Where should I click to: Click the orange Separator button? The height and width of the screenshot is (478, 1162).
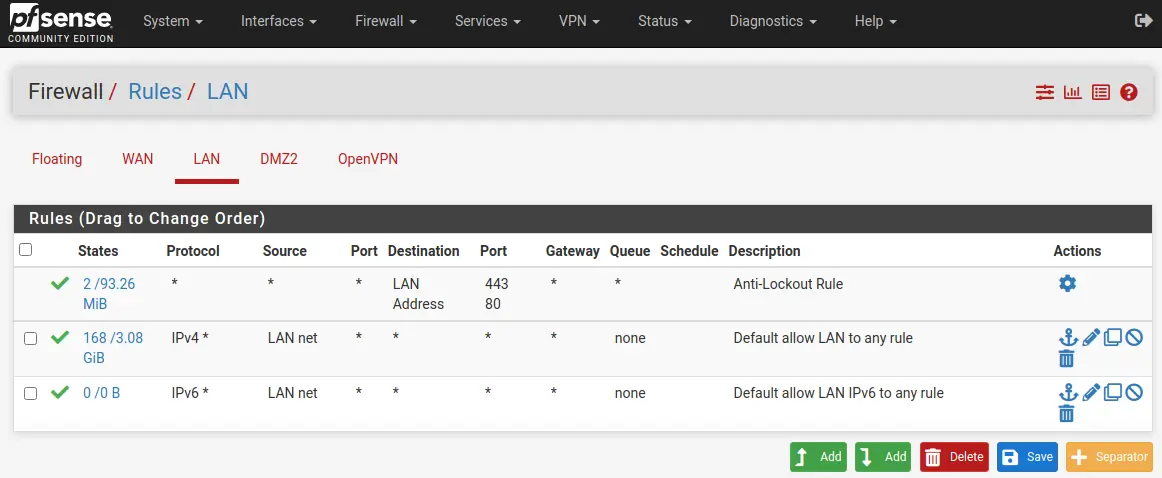1109,457
